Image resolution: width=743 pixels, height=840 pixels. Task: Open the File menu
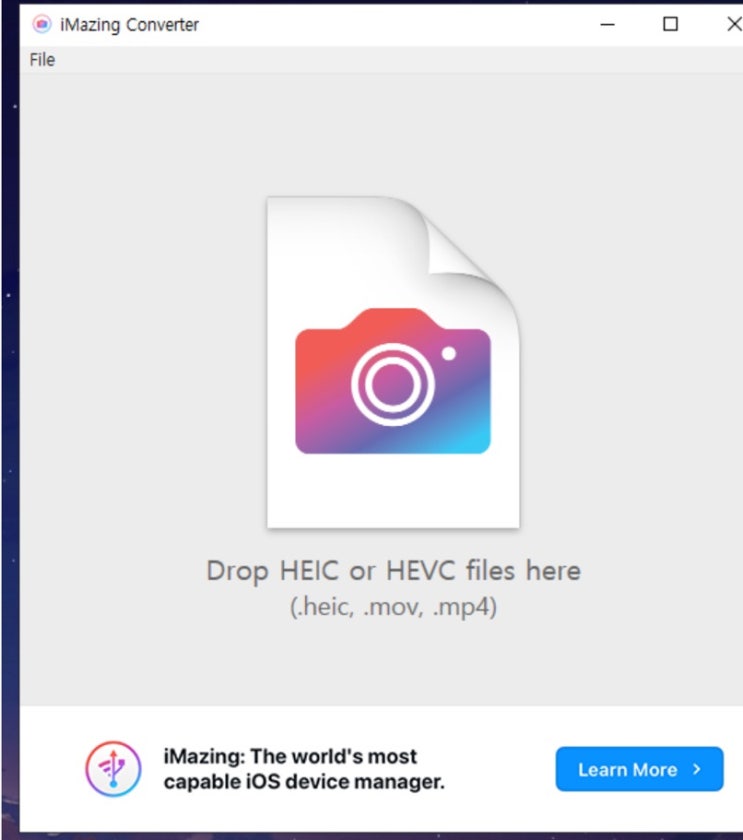click(x=42, y=59)
